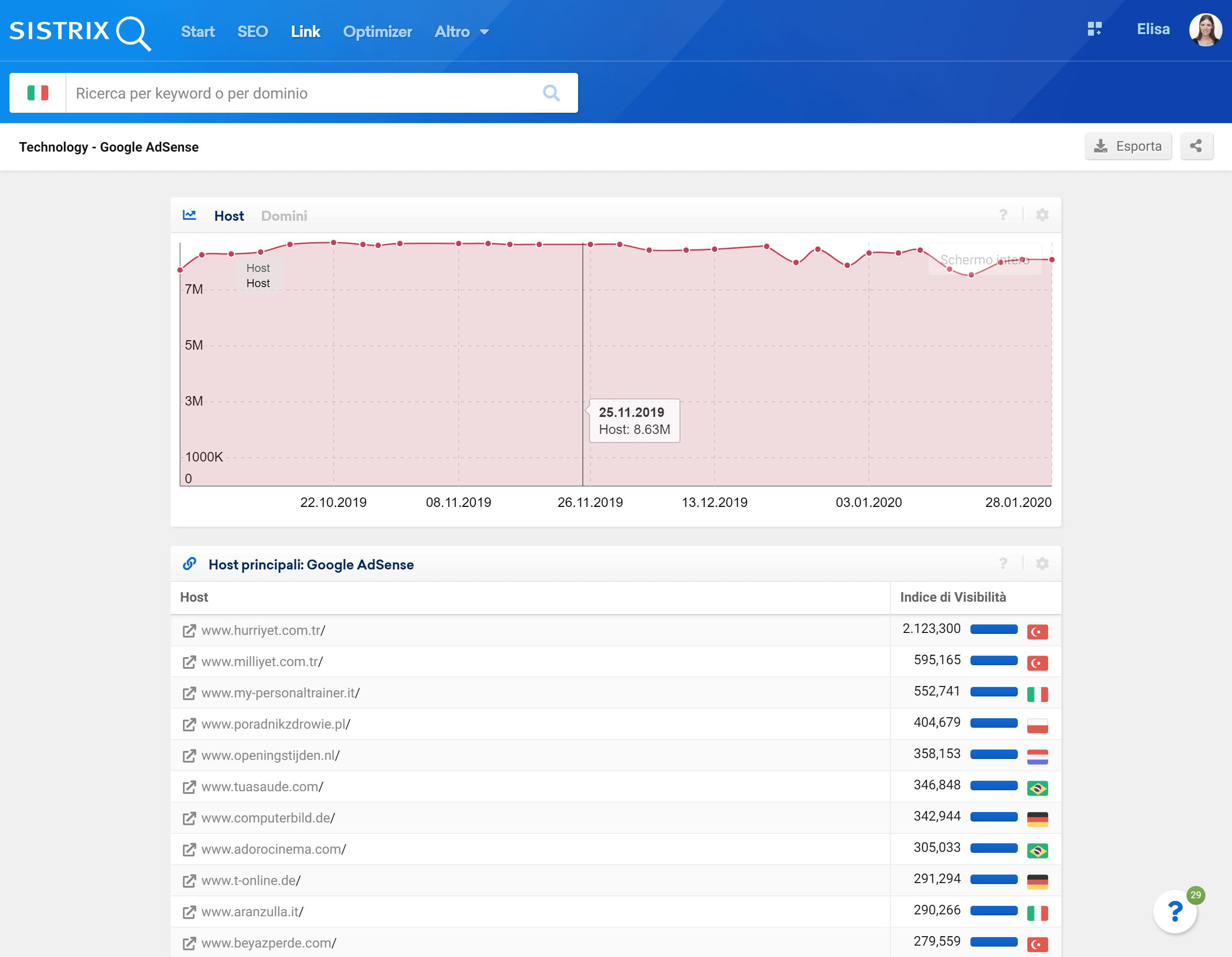
Task: Click the chart line icon in Host panel
Action: (190, 216)
